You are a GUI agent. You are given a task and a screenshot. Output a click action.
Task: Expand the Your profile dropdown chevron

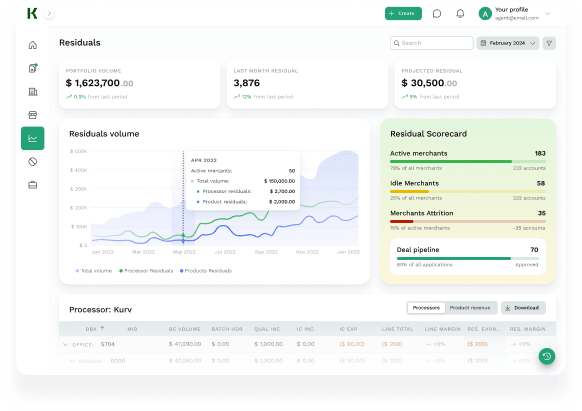pos(547,14)
